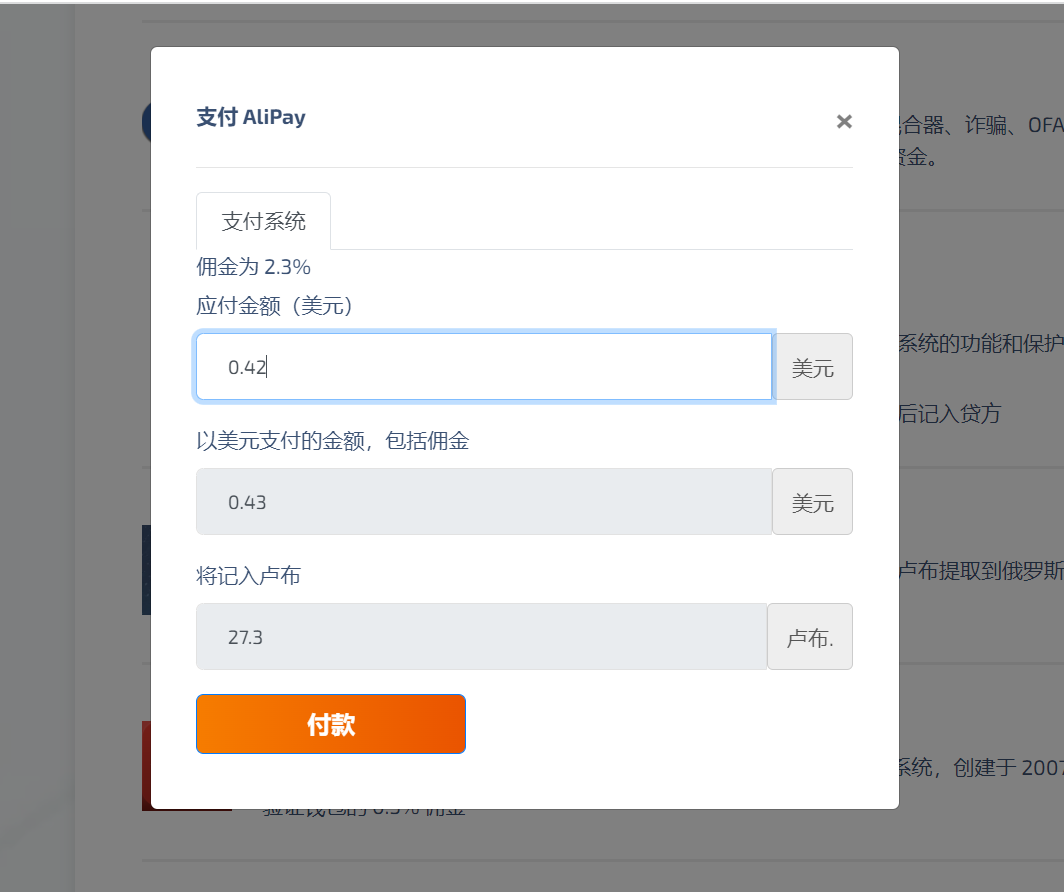
Task: Select the 支付系统 tab
Action: pos(263,221)
